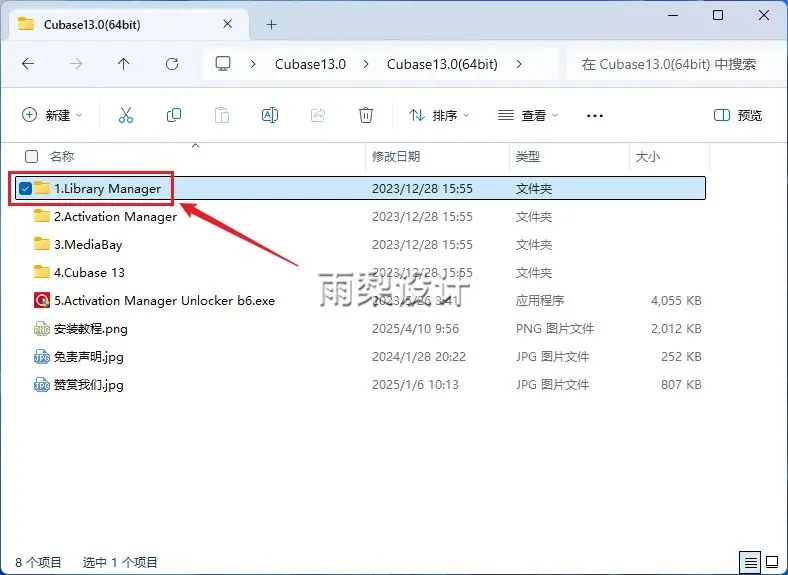Select the 2.Activation Manager folder name

point(116,217)
